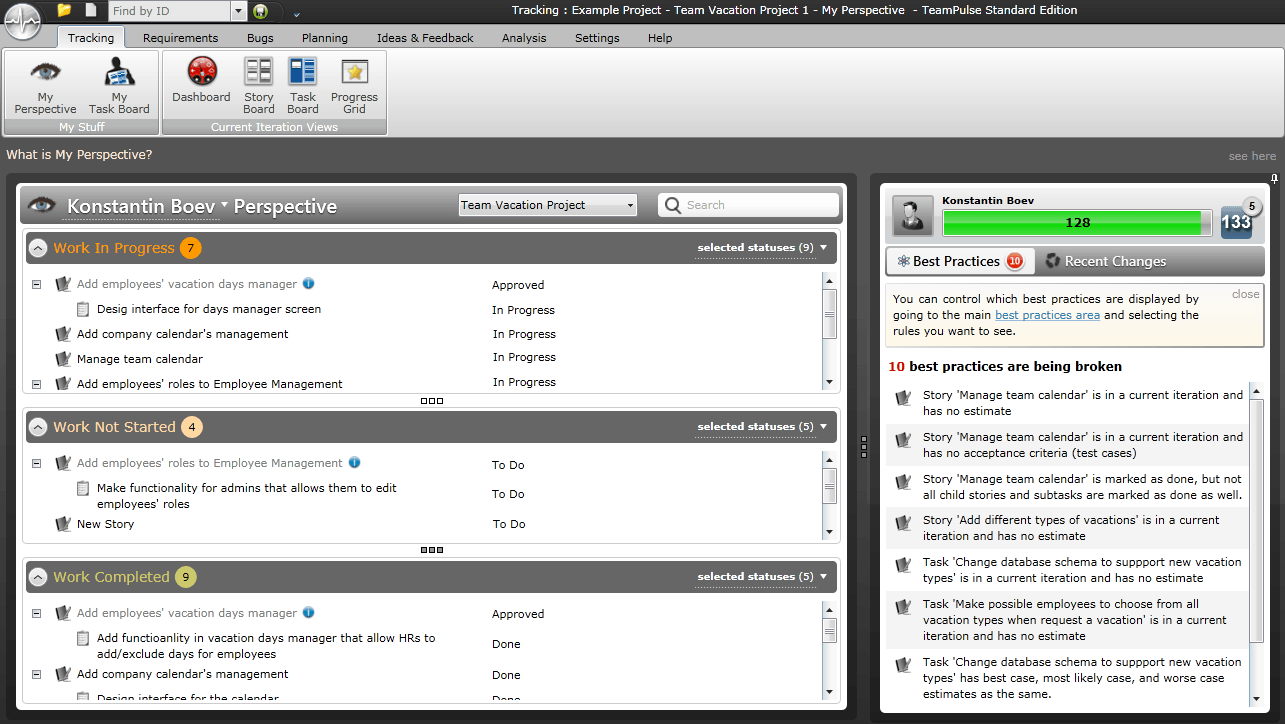
Task: Click the 'What is My Perspective?' heading
Action: click(x=79, y=155)
